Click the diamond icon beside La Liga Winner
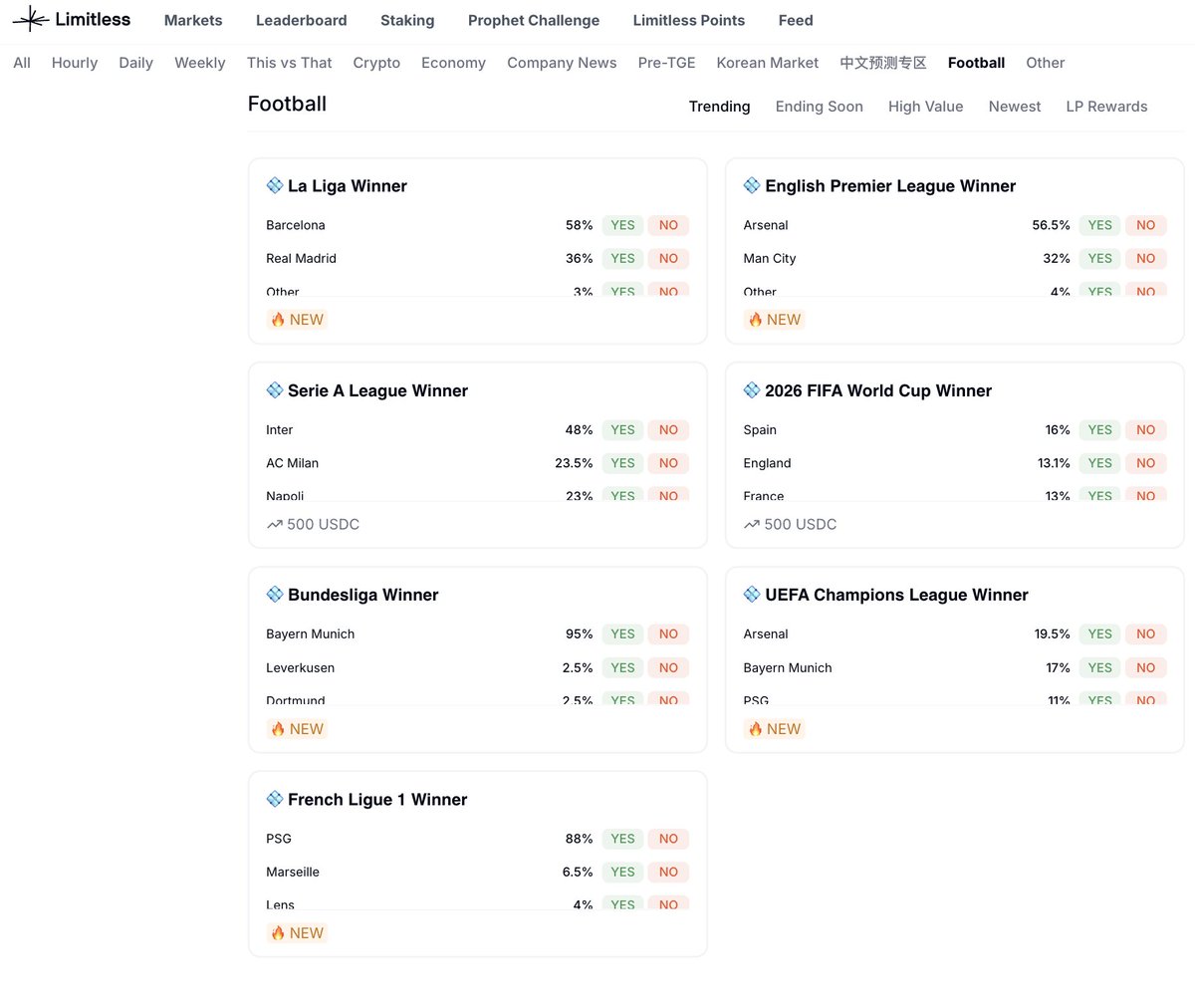 (x=275, y=185)
